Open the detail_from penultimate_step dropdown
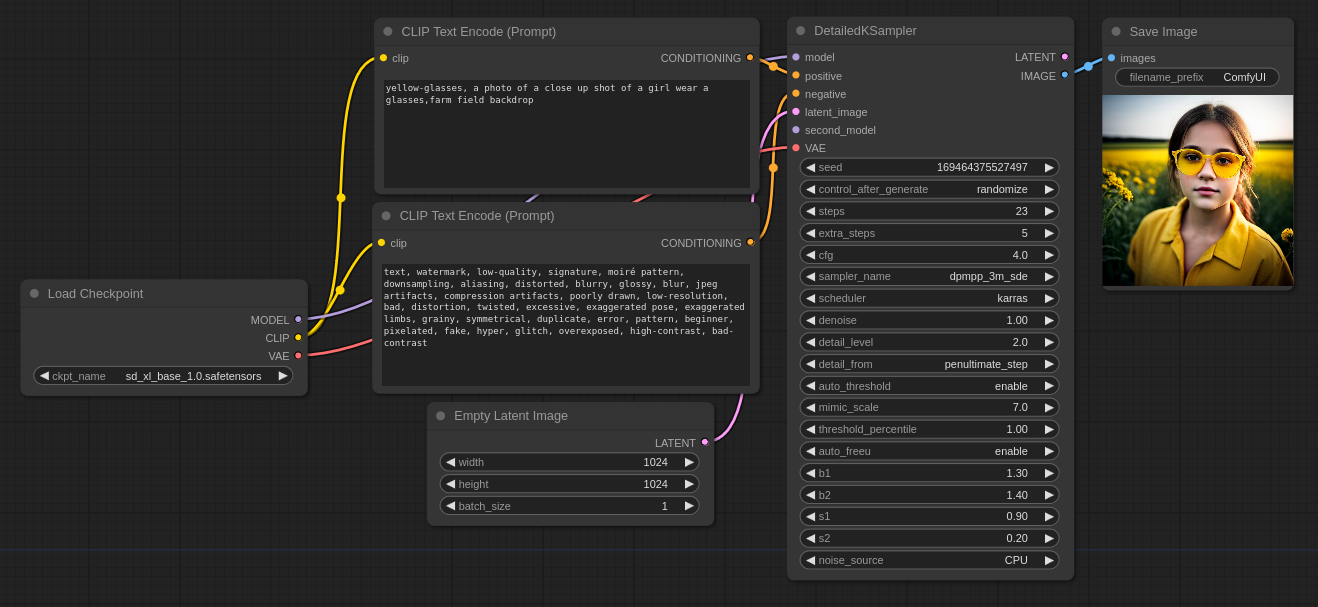Viewport: 1318px width, 607px height. click(x=928, y=364)
